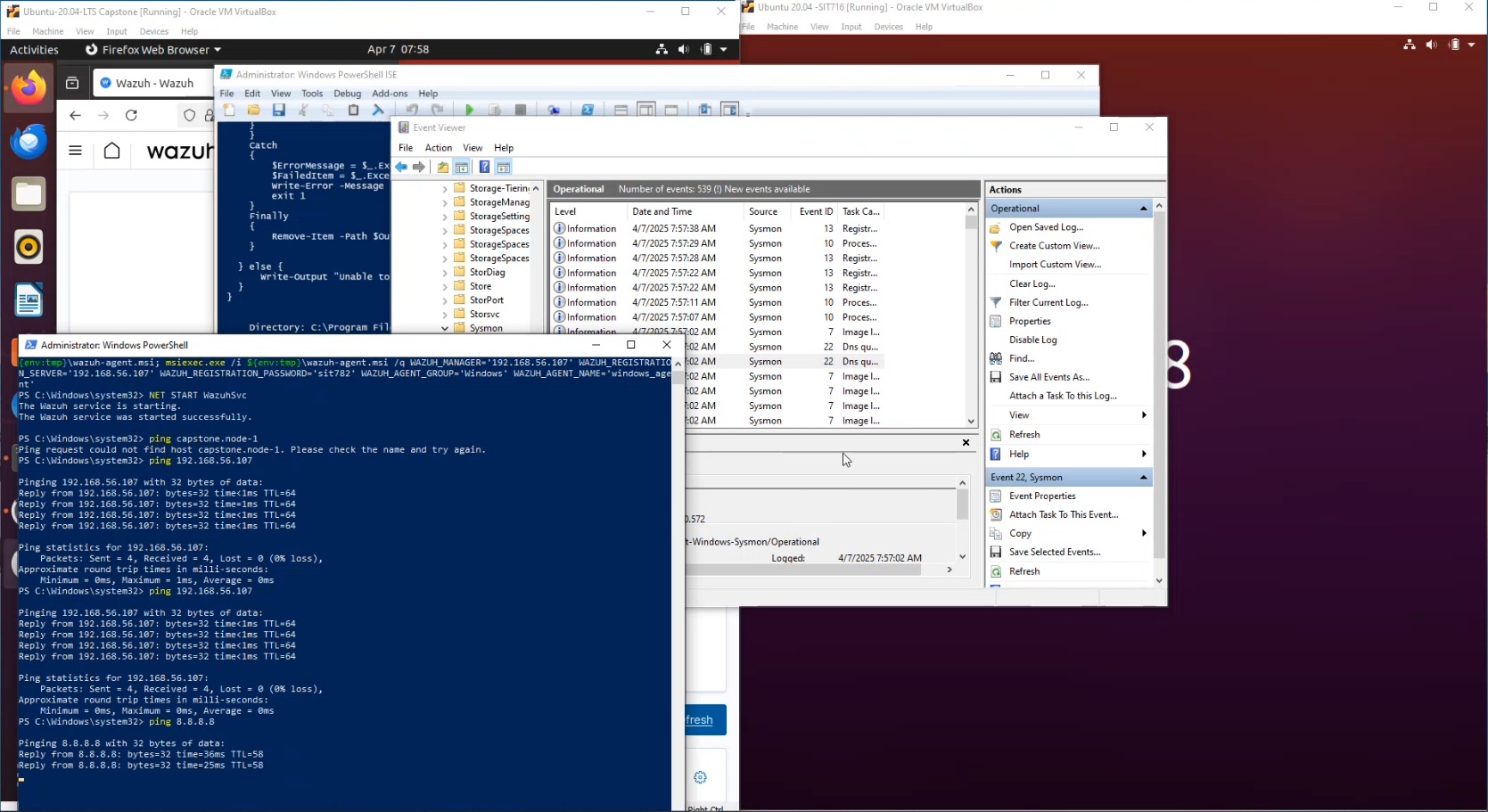Click the Firefox tracking protection shield icon

tap(189, 115)
